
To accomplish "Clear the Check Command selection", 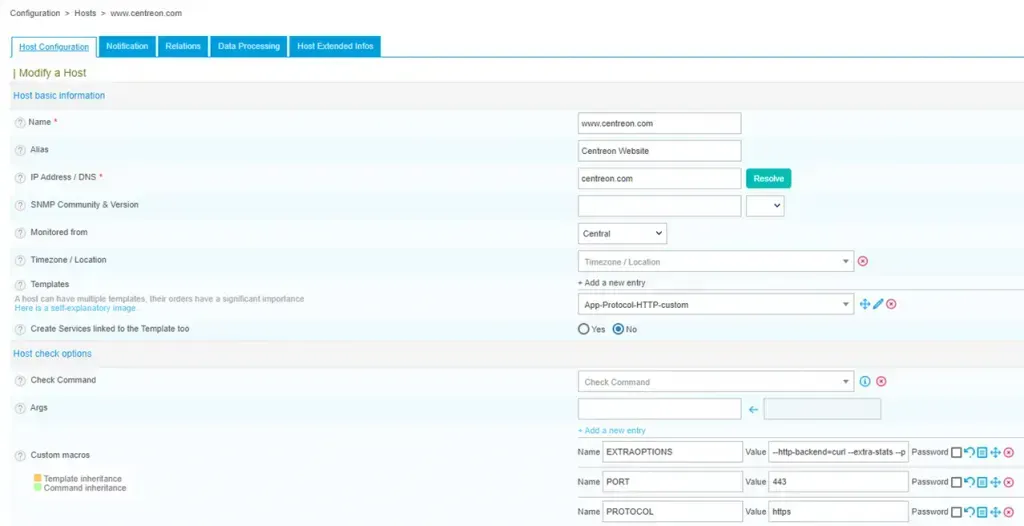I will [880, 381].
